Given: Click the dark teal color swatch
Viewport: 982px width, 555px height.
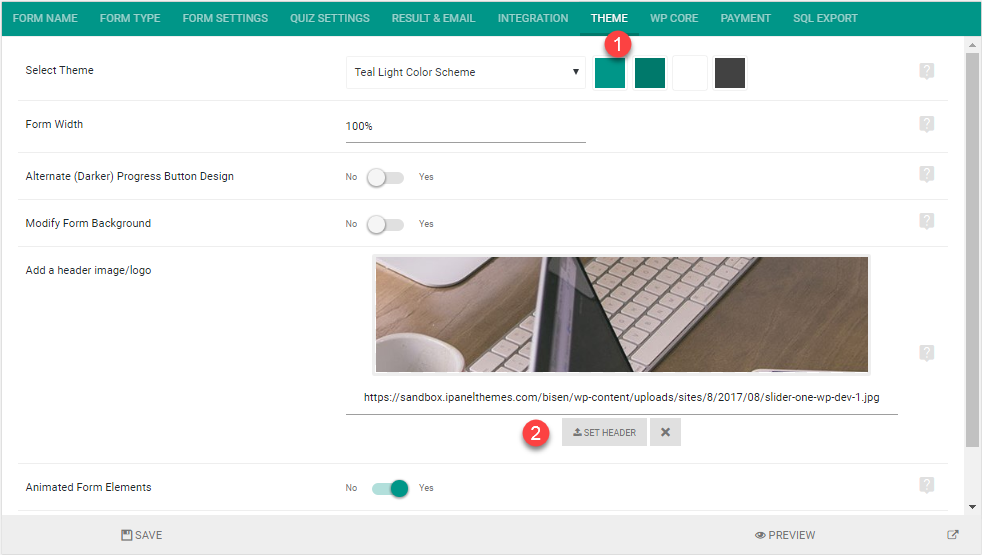Looking at the screenshot, I should (x=649, y=73).
